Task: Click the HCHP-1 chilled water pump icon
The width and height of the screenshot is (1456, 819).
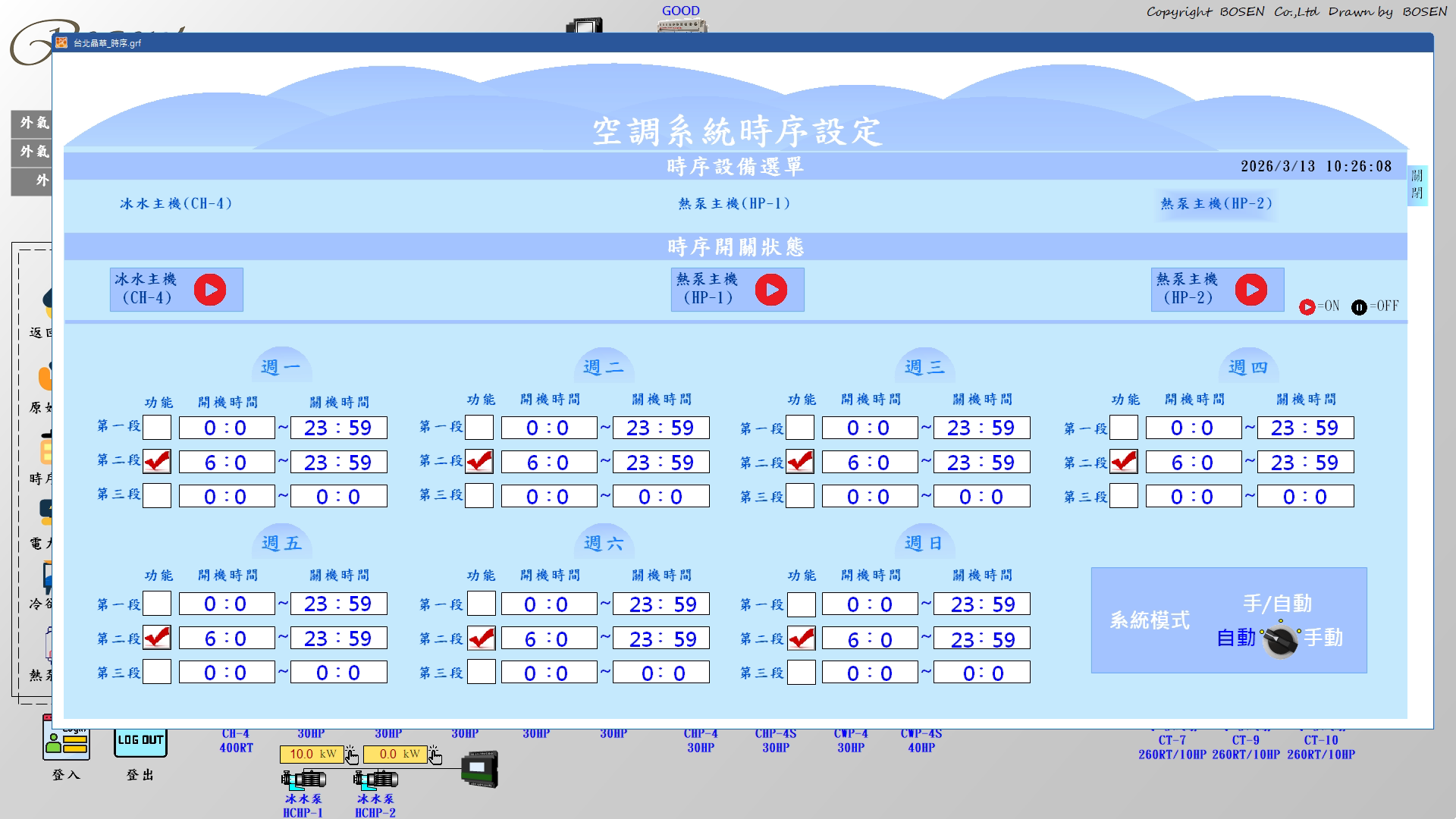Action: [303, 779]
